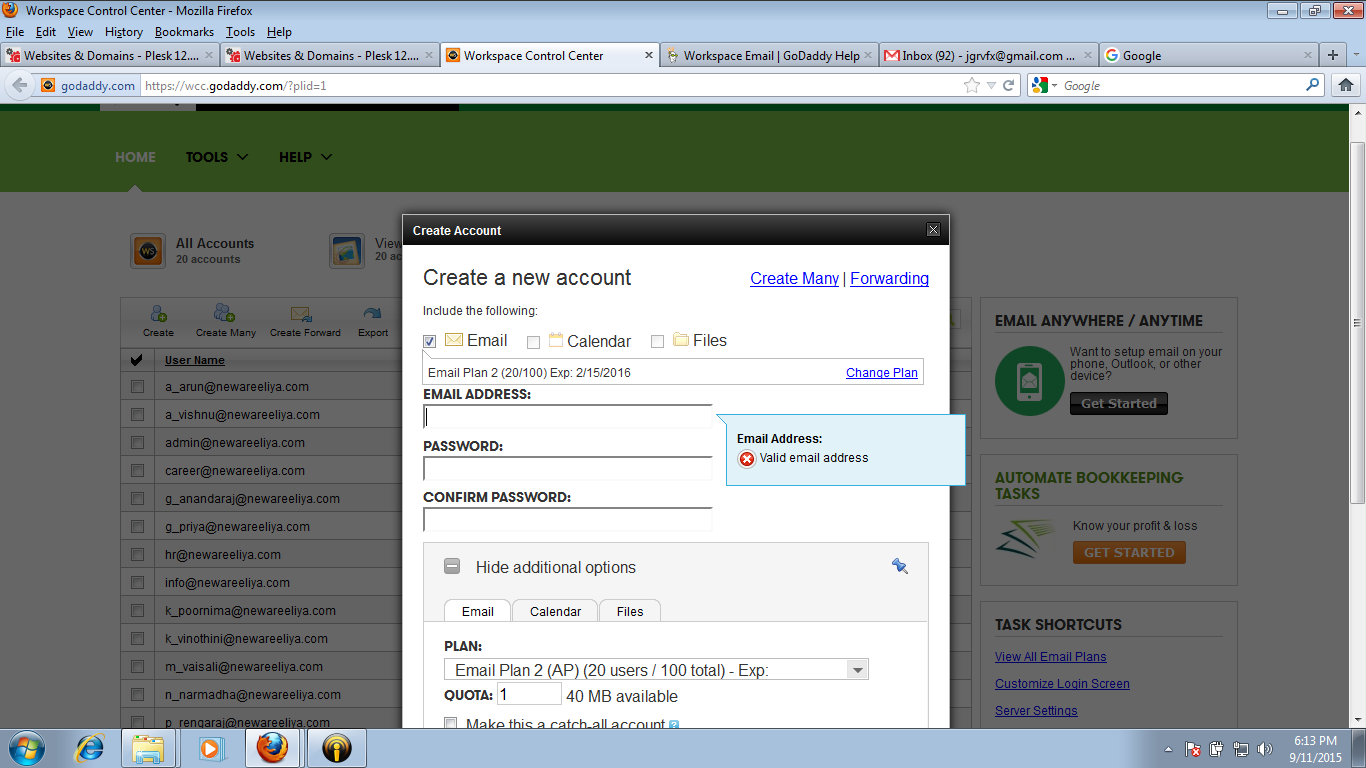Click the green phone email setup icon
This screenshot has height=768, width=1366.
1030,381
